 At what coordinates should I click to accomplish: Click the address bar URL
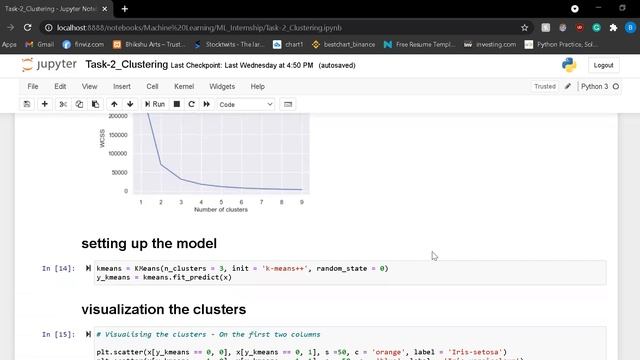tap(199, 28)
